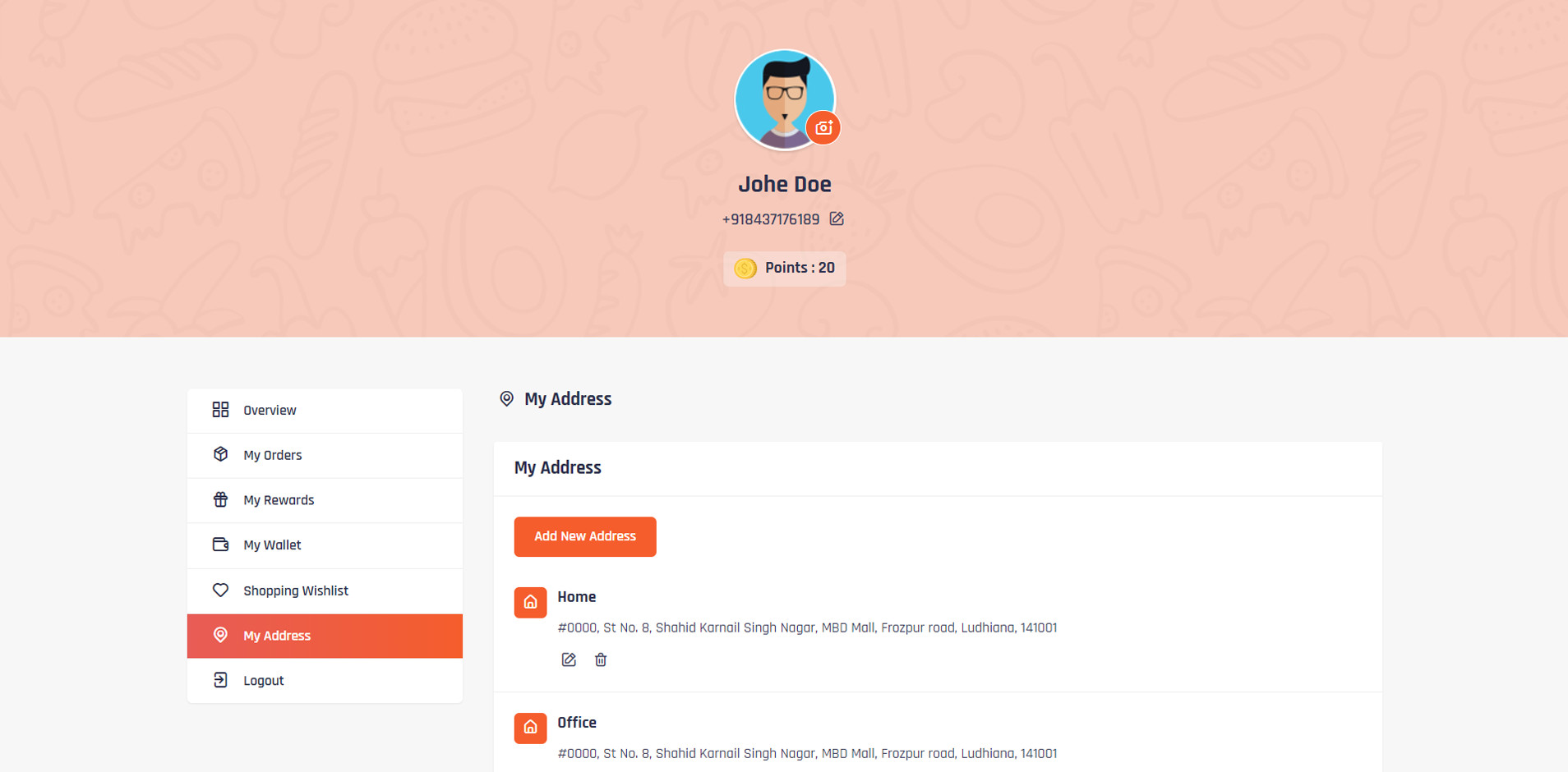Delete the Home address using trash icon
Screen dimensions: 1568x772
click(601, 659)
